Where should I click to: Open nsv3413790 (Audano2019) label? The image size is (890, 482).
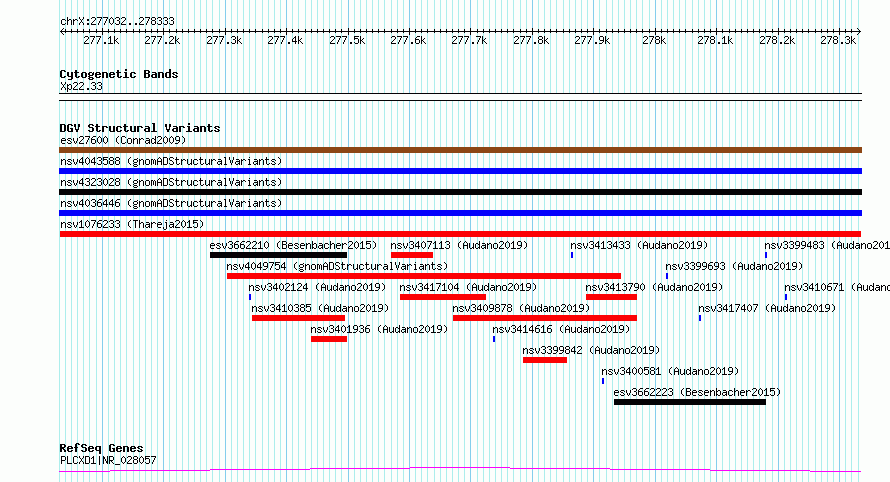(x=654, y=287)
